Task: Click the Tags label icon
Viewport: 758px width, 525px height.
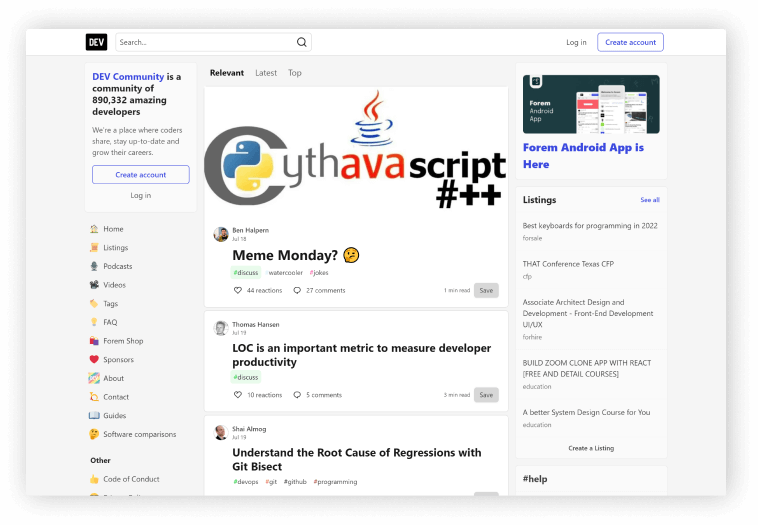Action: (x=94, y=304)
